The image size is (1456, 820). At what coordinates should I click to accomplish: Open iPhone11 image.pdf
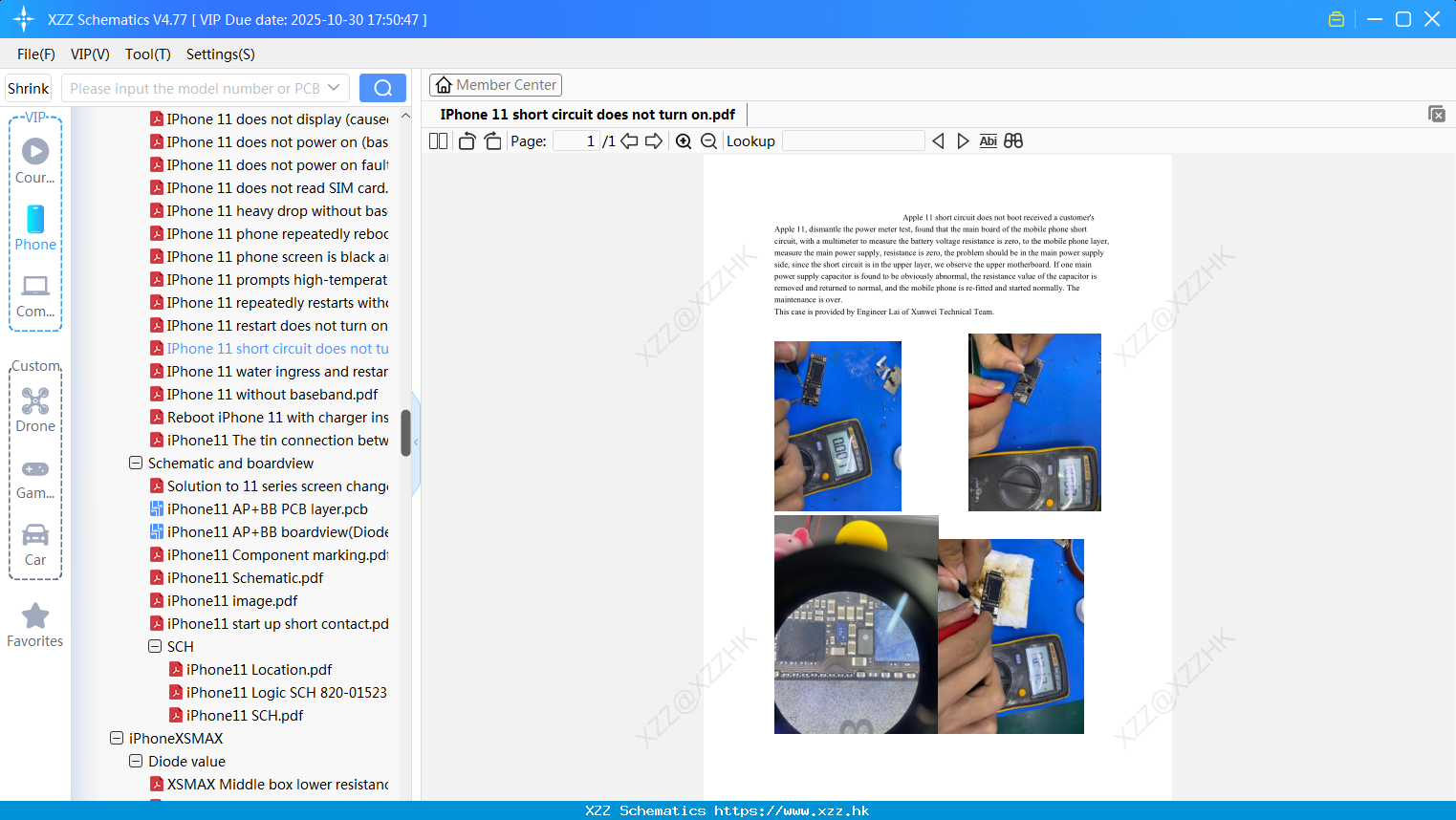tap(232, 600)
